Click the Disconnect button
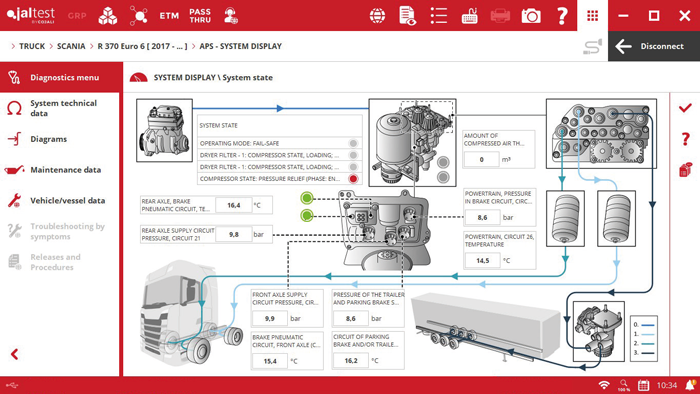Screen dimensions: 700x394 [x=654, y=46]
